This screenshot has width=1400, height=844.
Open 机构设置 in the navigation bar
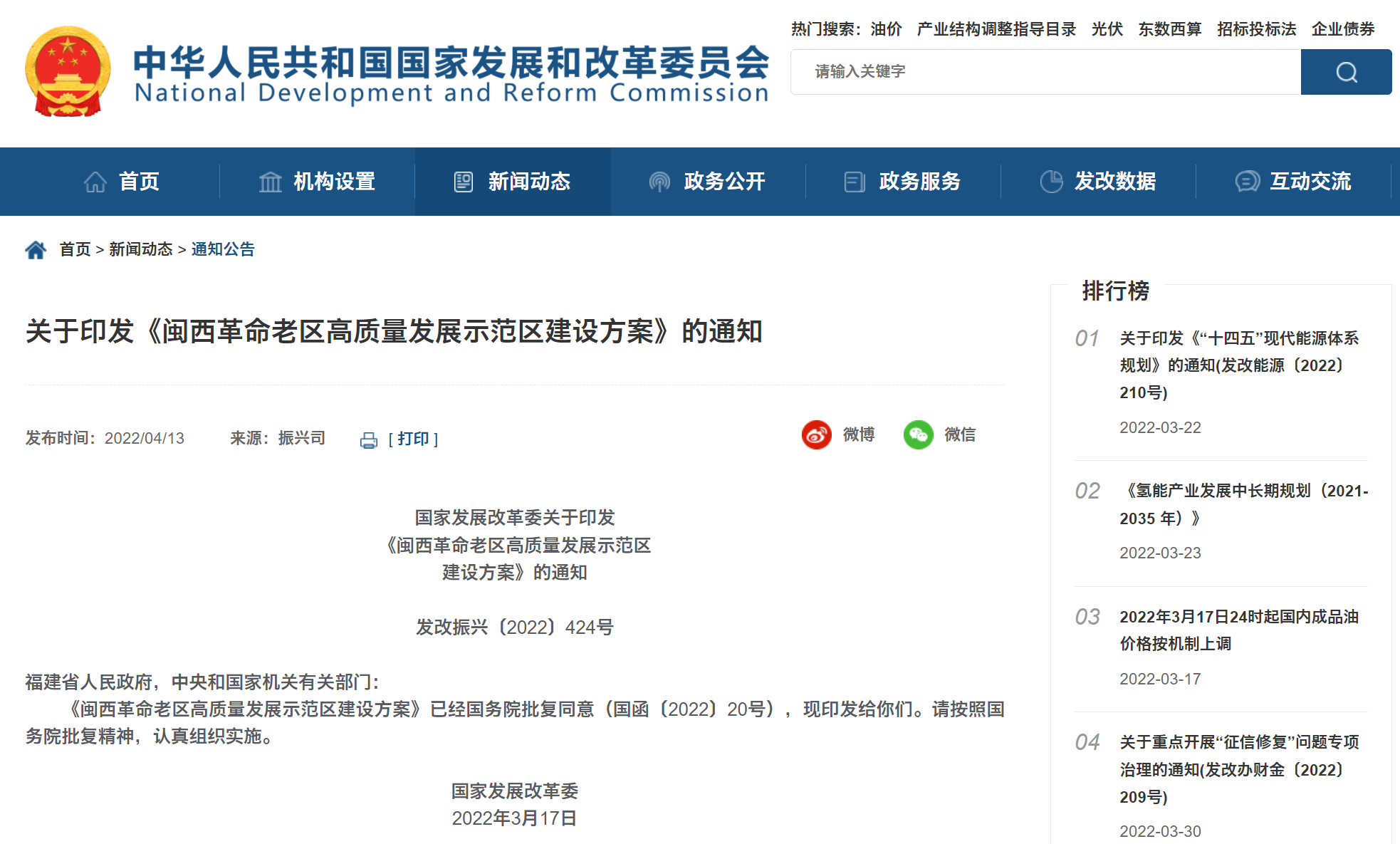(x=317, y=182)
